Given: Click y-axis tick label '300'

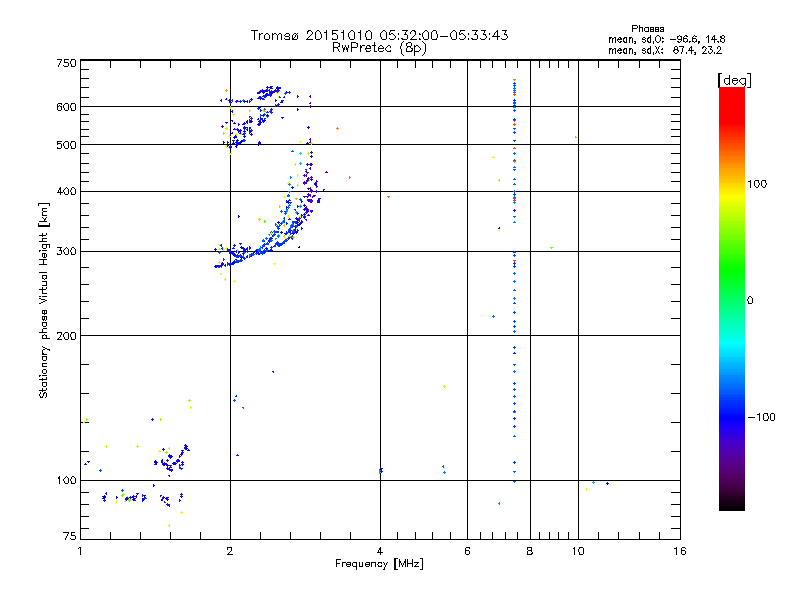Looking at the screenshot, I should [x=67, y=252].
